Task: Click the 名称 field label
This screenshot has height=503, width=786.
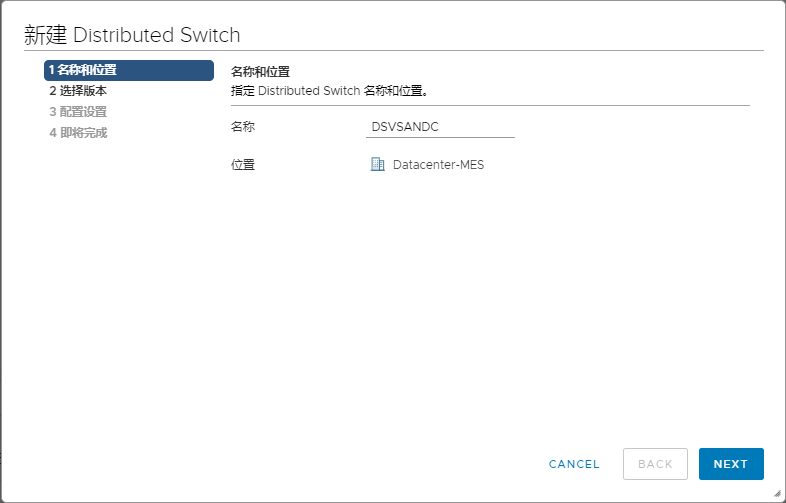Action: pyautogui.click(x=243, y=127)
